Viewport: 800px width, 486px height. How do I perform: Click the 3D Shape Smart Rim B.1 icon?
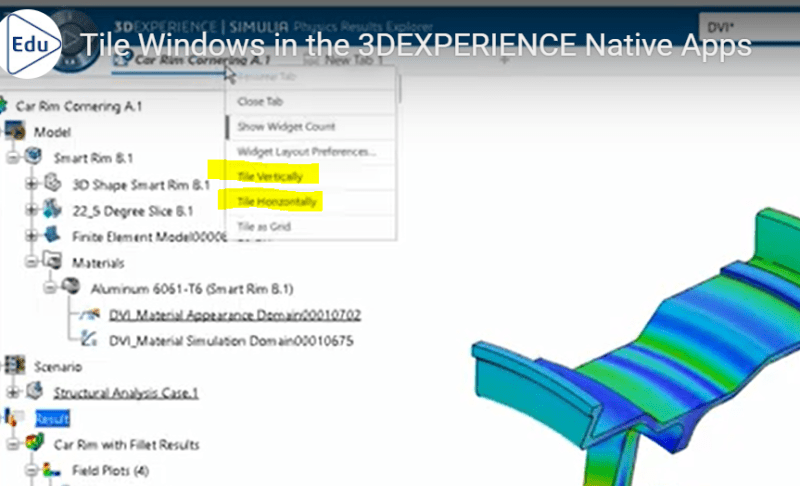pos(52,182)
